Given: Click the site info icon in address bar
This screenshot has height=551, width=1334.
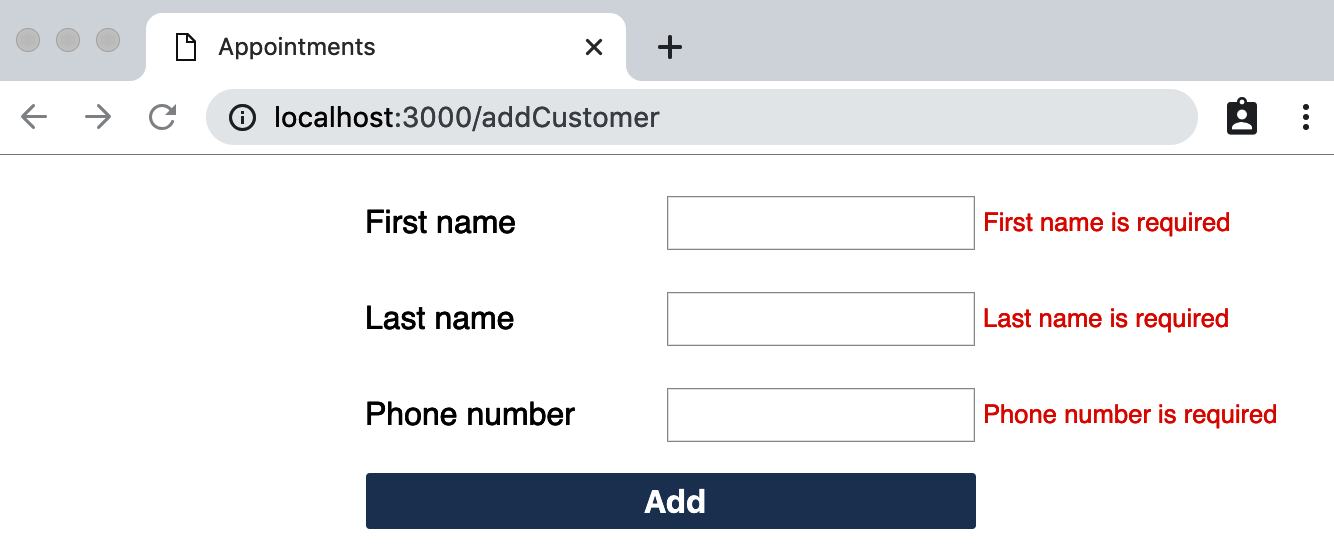Looking at the screenshot, I should coord(242,118).
